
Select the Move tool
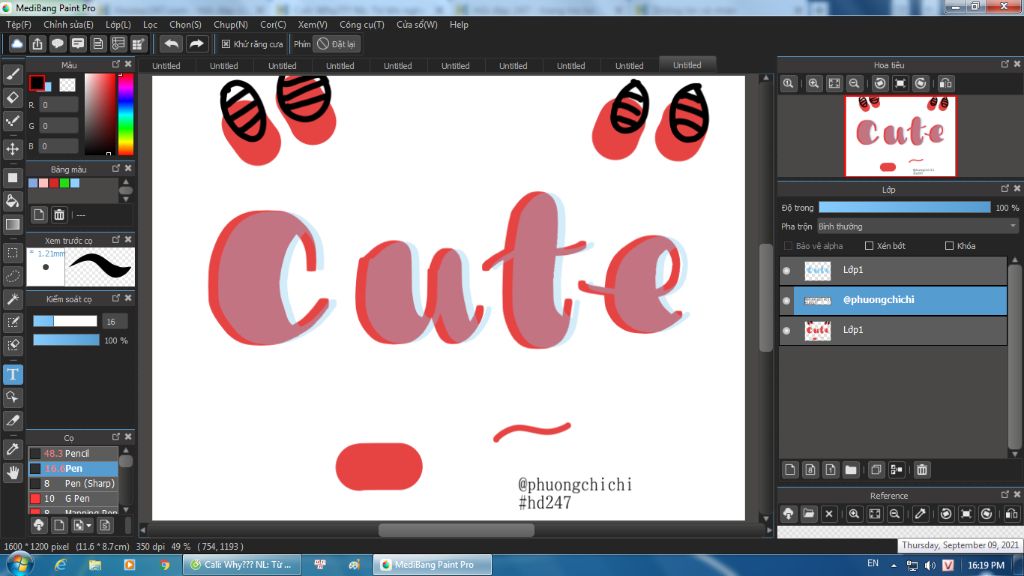click(x=13, y=149)
